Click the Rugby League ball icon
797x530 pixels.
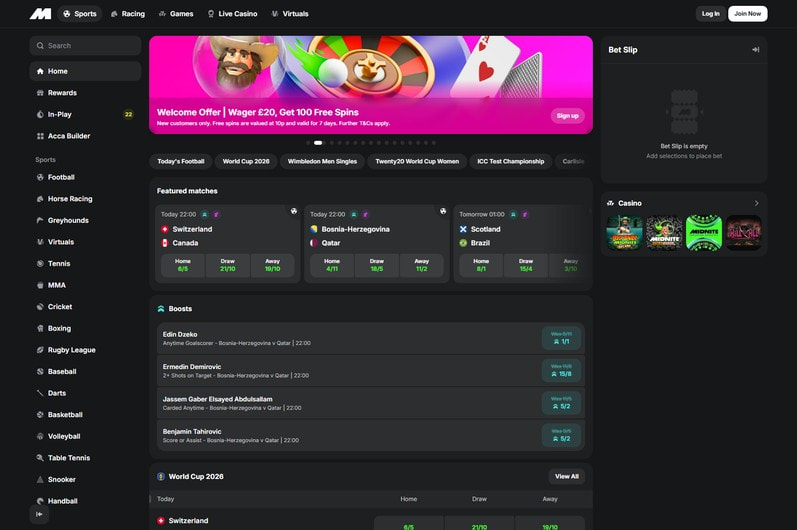tap(40, 350)
